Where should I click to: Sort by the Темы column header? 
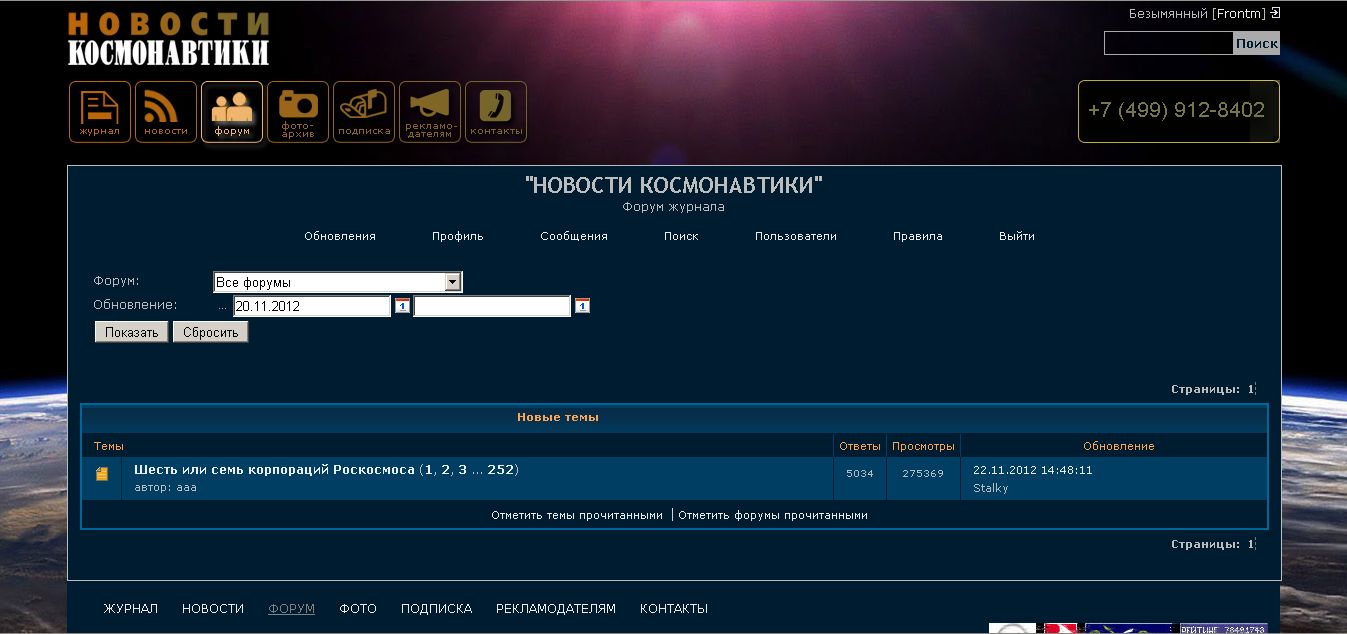(109, 446)
